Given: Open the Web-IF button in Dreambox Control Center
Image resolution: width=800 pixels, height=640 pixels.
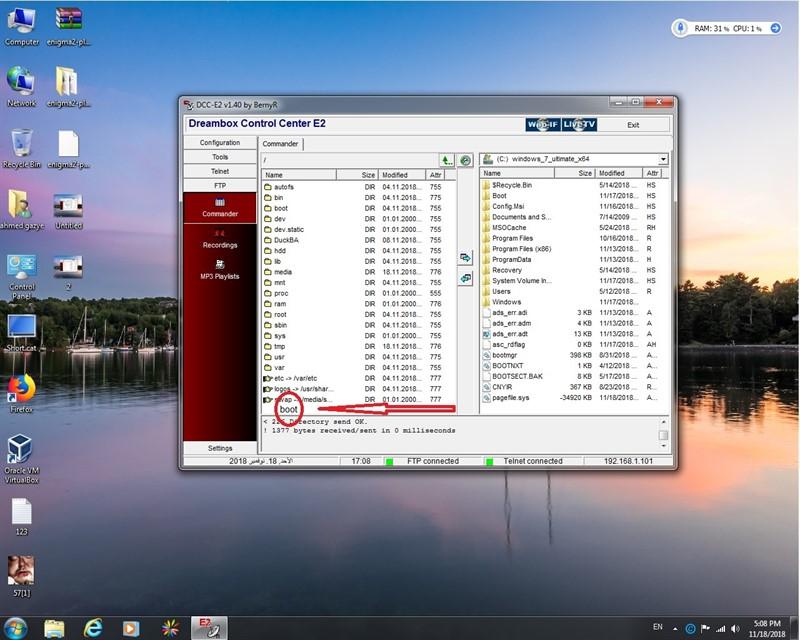Looking at the screenshot, I should click(543, 125).
